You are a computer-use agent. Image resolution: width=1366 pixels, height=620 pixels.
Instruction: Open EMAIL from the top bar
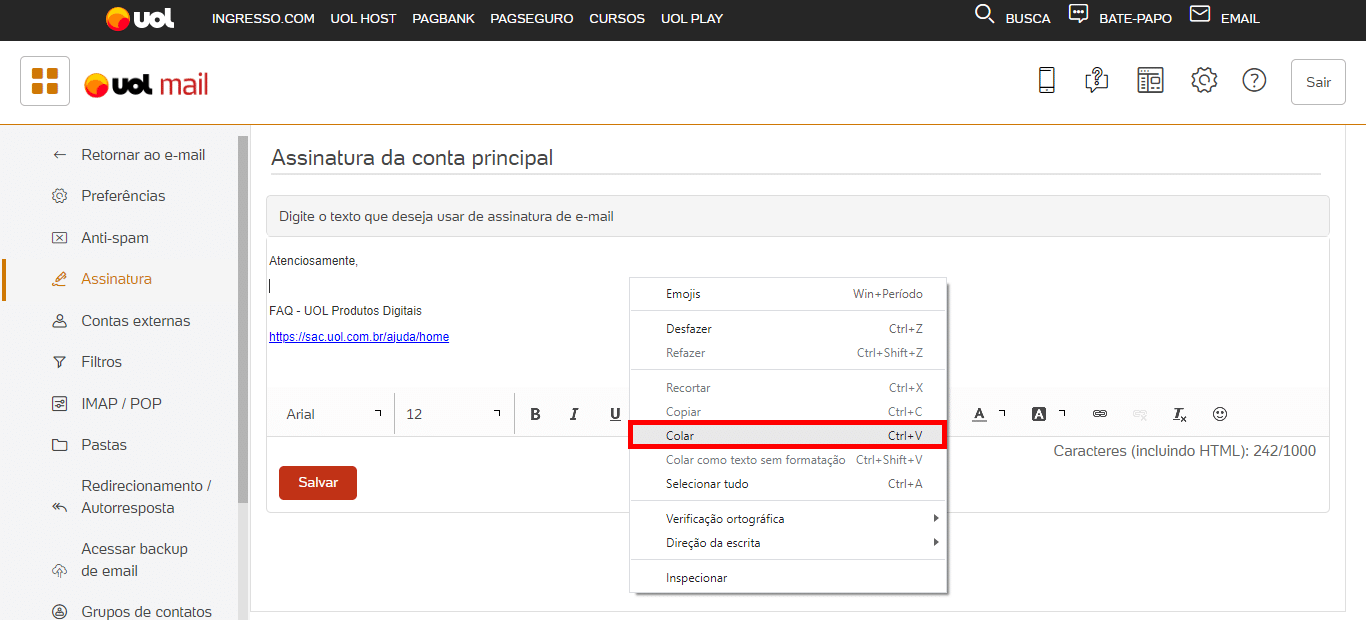(1225, 18)
